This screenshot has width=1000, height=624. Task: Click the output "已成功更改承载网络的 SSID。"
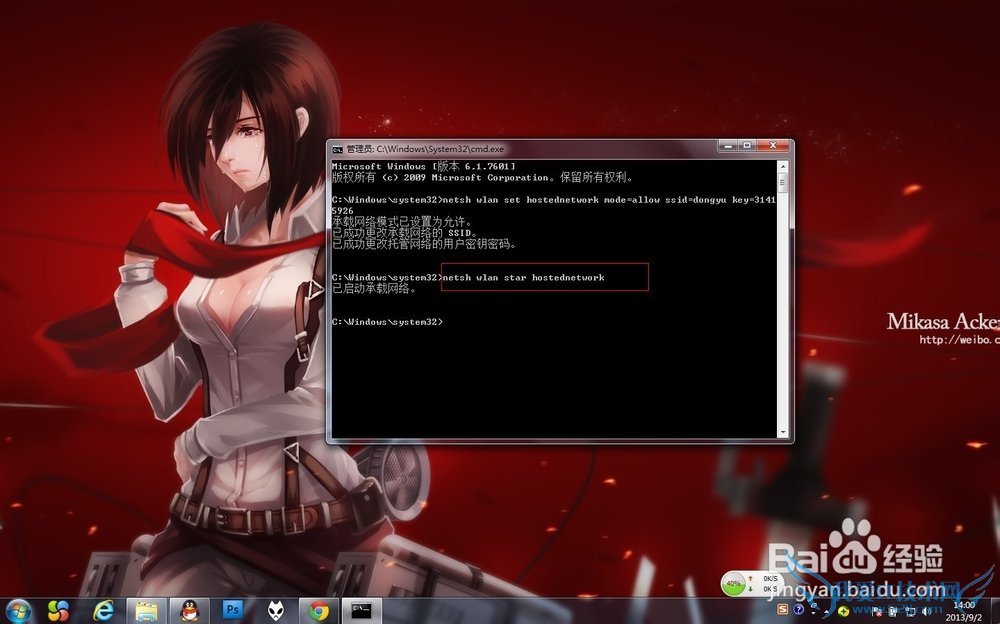pos(404,233)
